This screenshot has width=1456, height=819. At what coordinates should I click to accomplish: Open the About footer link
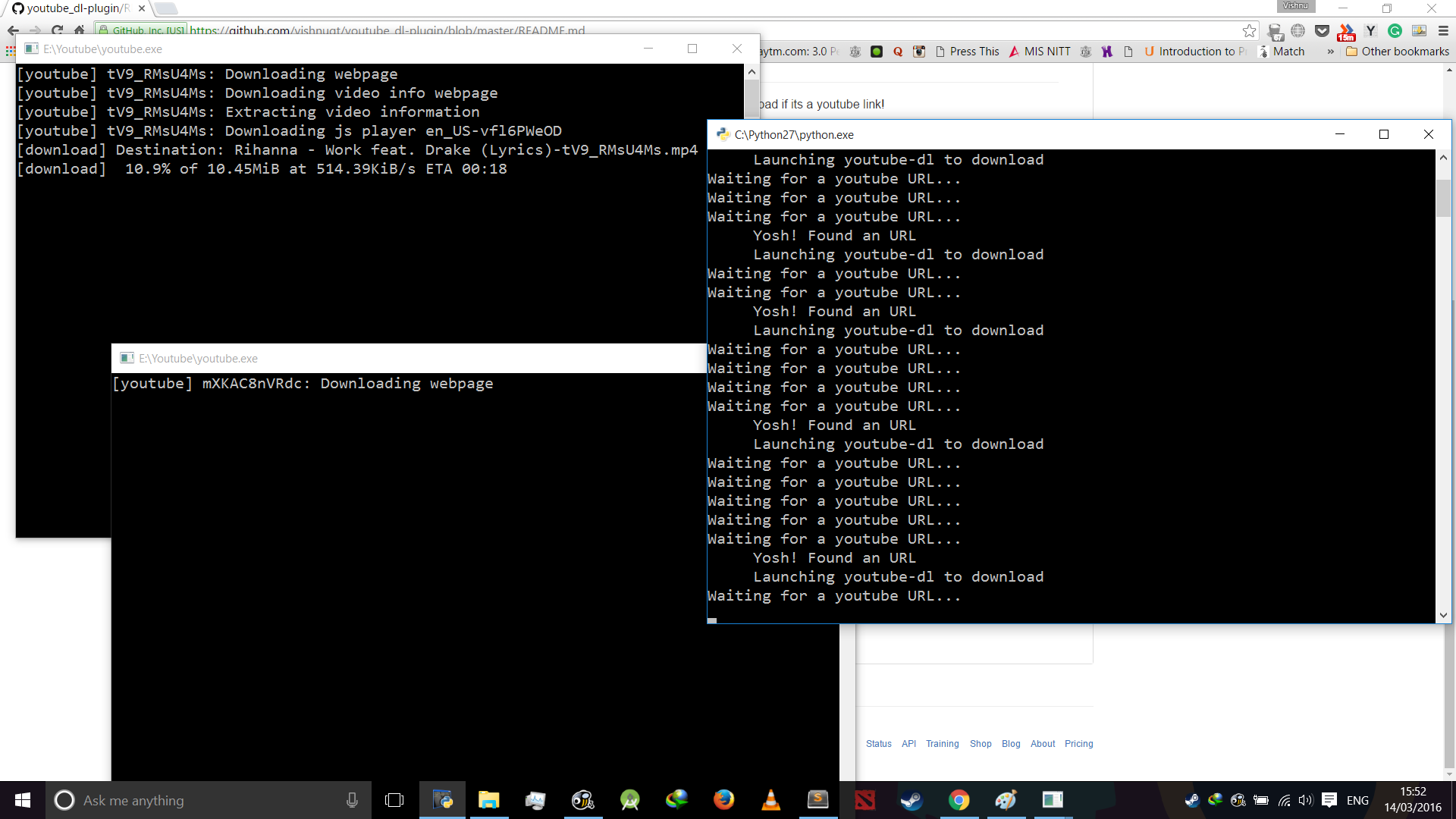1043,744
